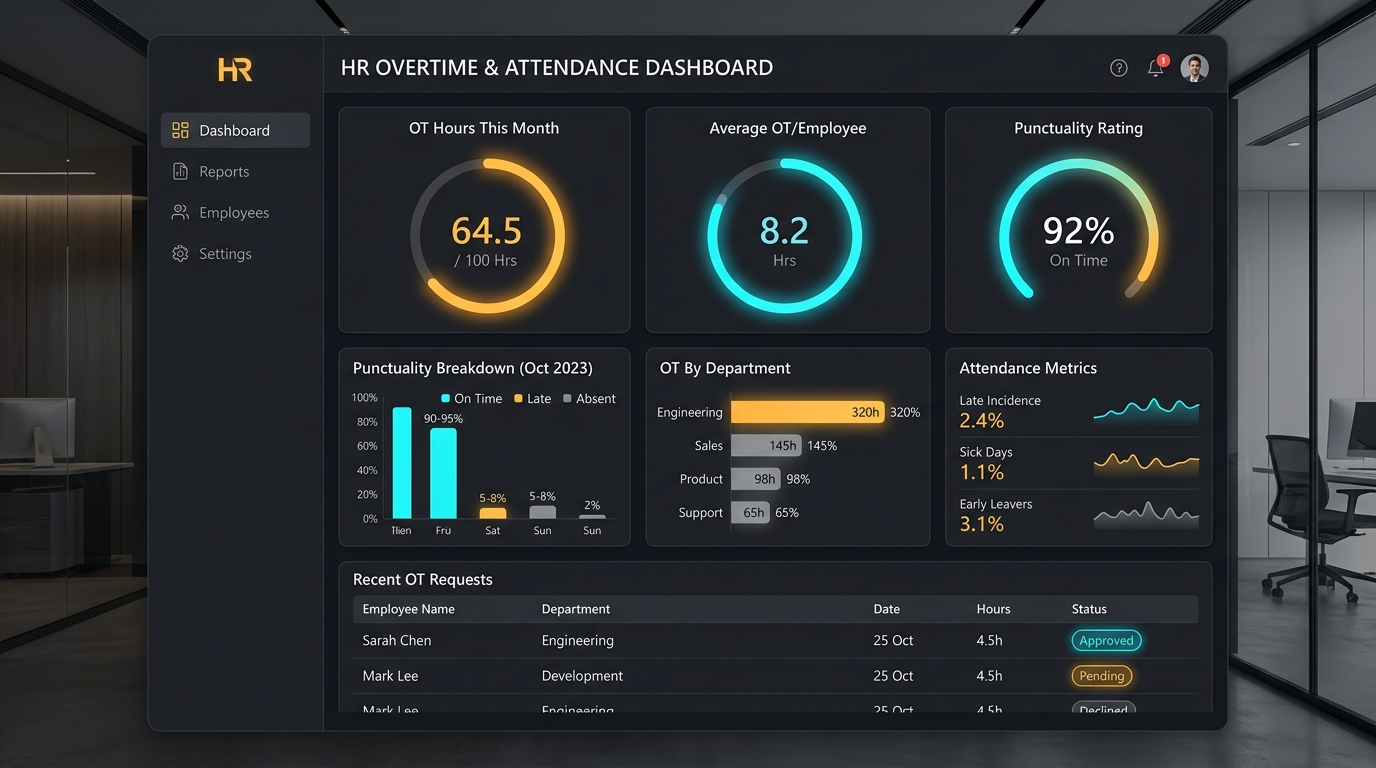Image resolution: width=1376 pixels, height=768 pixels.
Task: Click the Sales 145h bar
Action: [766, 446]
